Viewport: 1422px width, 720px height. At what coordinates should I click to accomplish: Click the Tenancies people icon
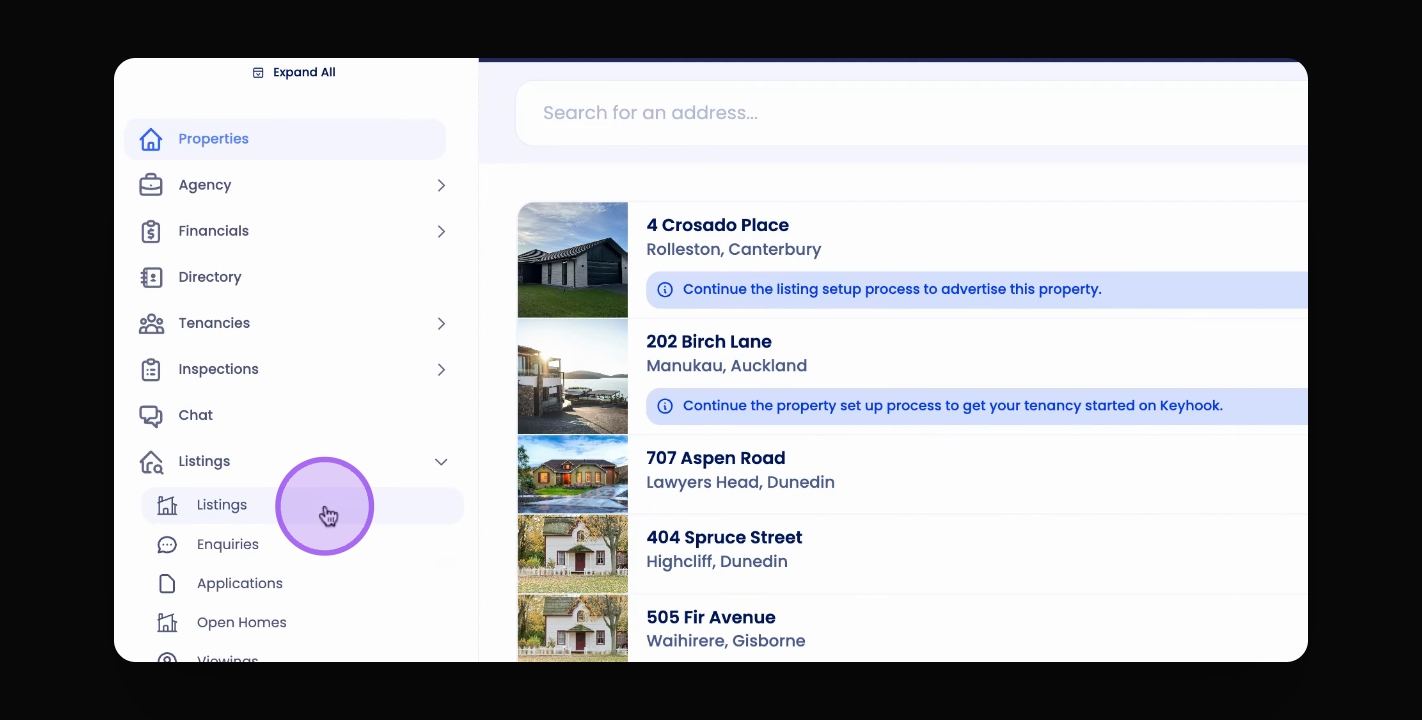tap(151, 323)
